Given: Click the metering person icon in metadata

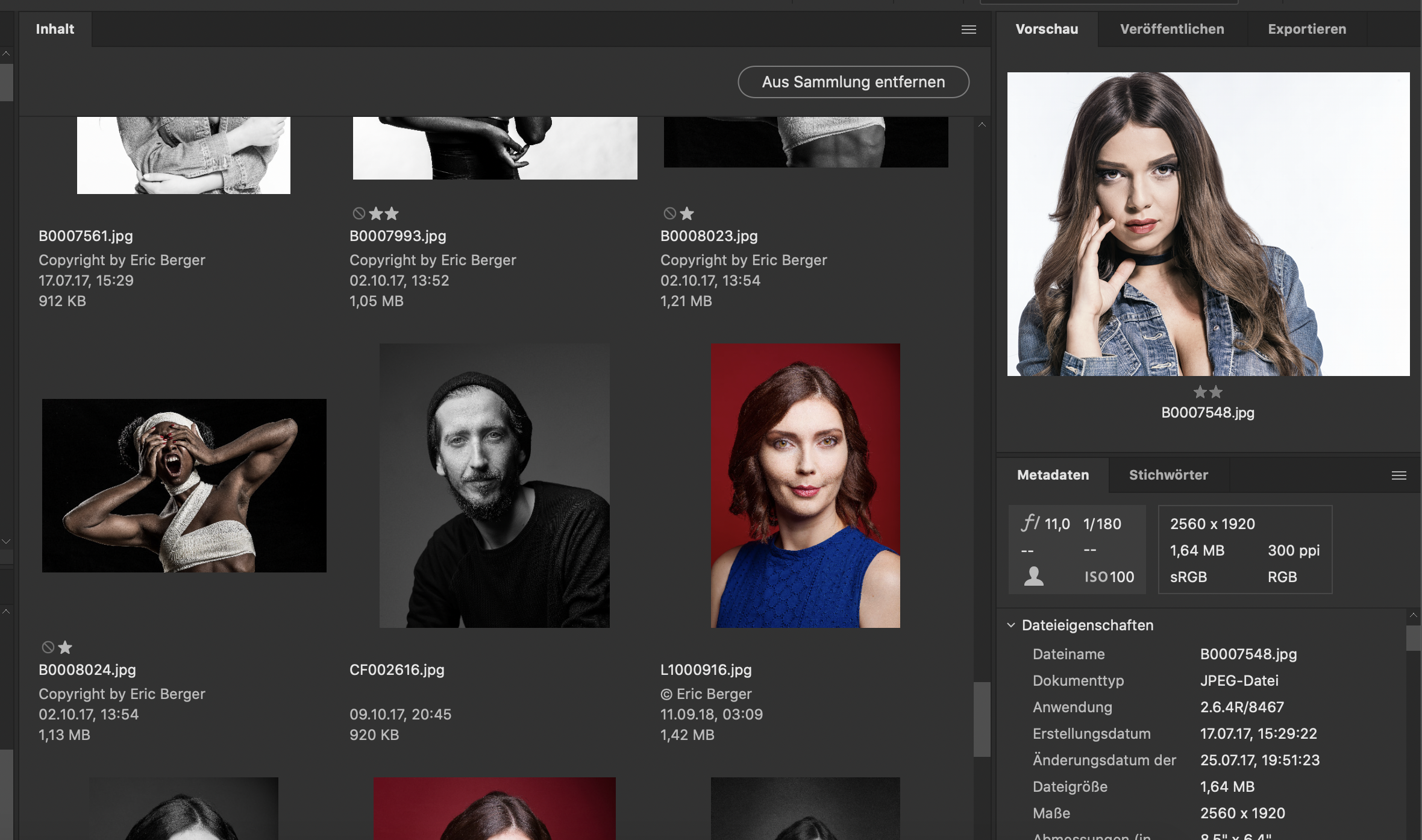Looking at the screenshot, I should coord(1033,576).
